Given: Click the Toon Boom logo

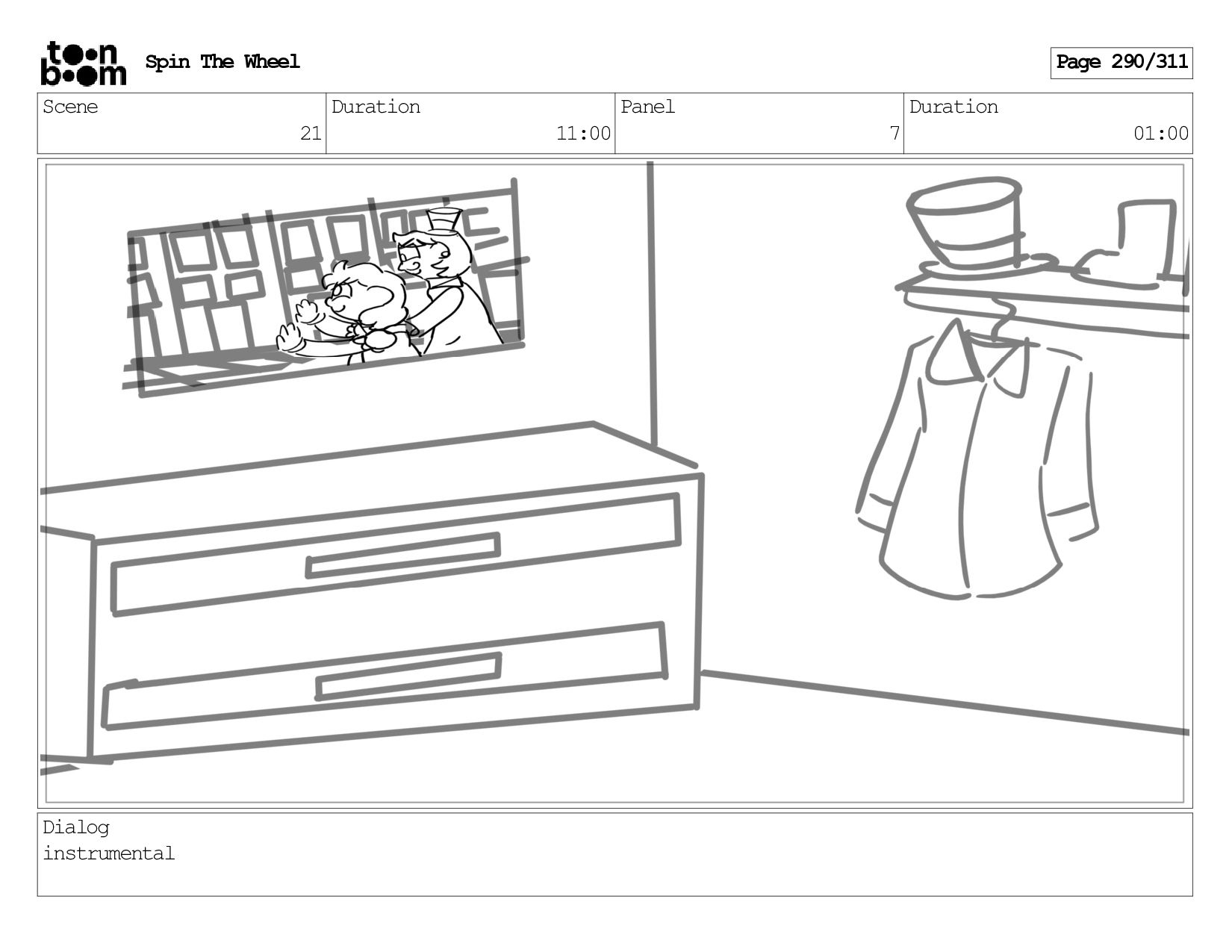Looking at the screenshot, I should click(83, 63).
